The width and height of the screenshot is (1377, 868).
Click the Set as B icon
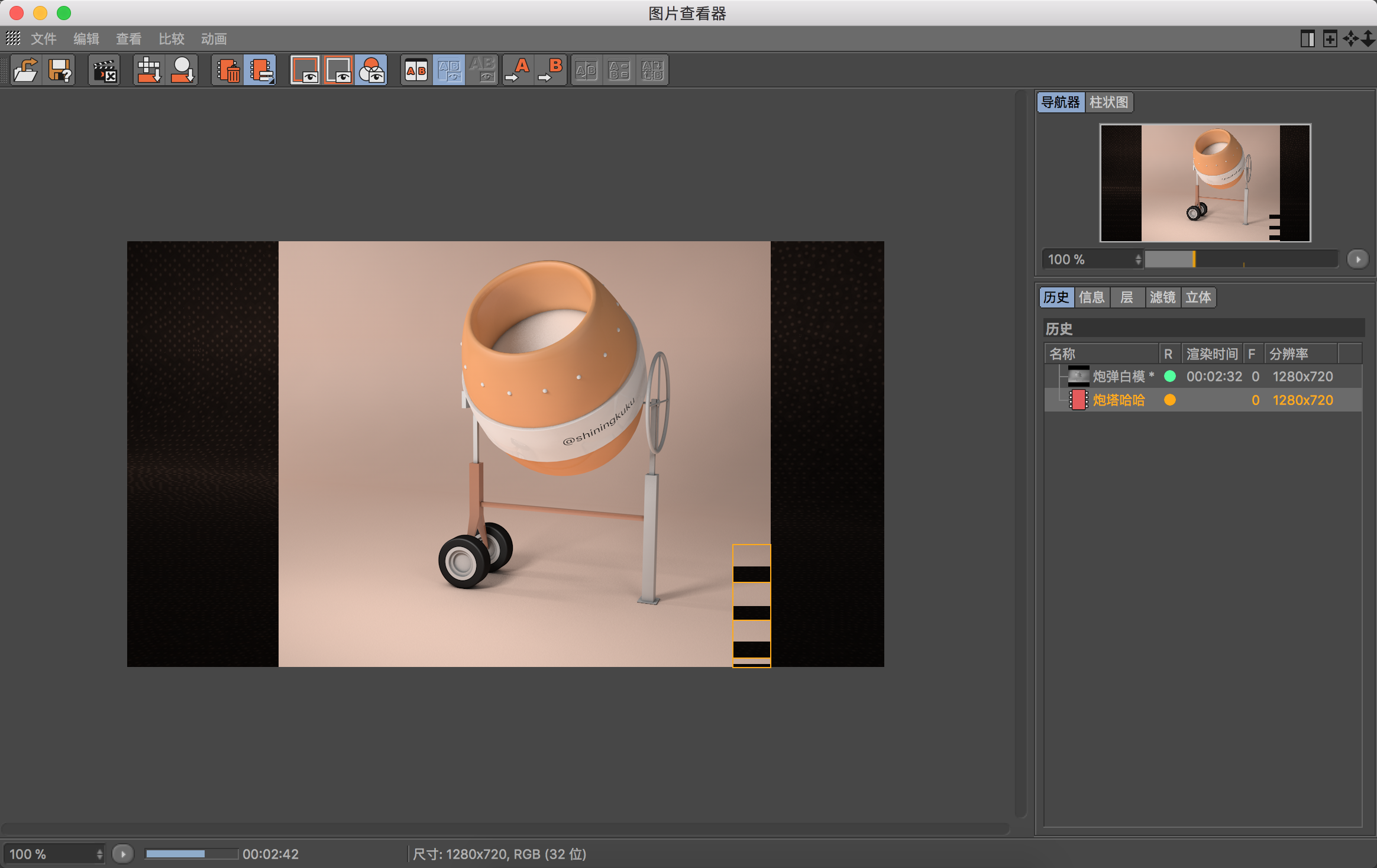click(551, 70)
